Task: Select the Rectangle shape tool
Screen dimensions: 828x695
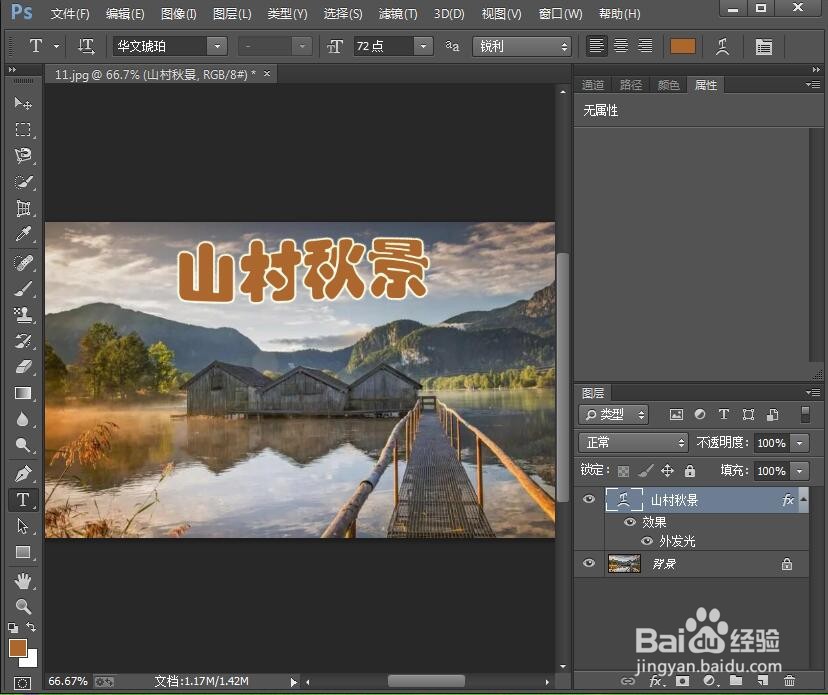Action: pyautogui.click(x=23, y=552)
